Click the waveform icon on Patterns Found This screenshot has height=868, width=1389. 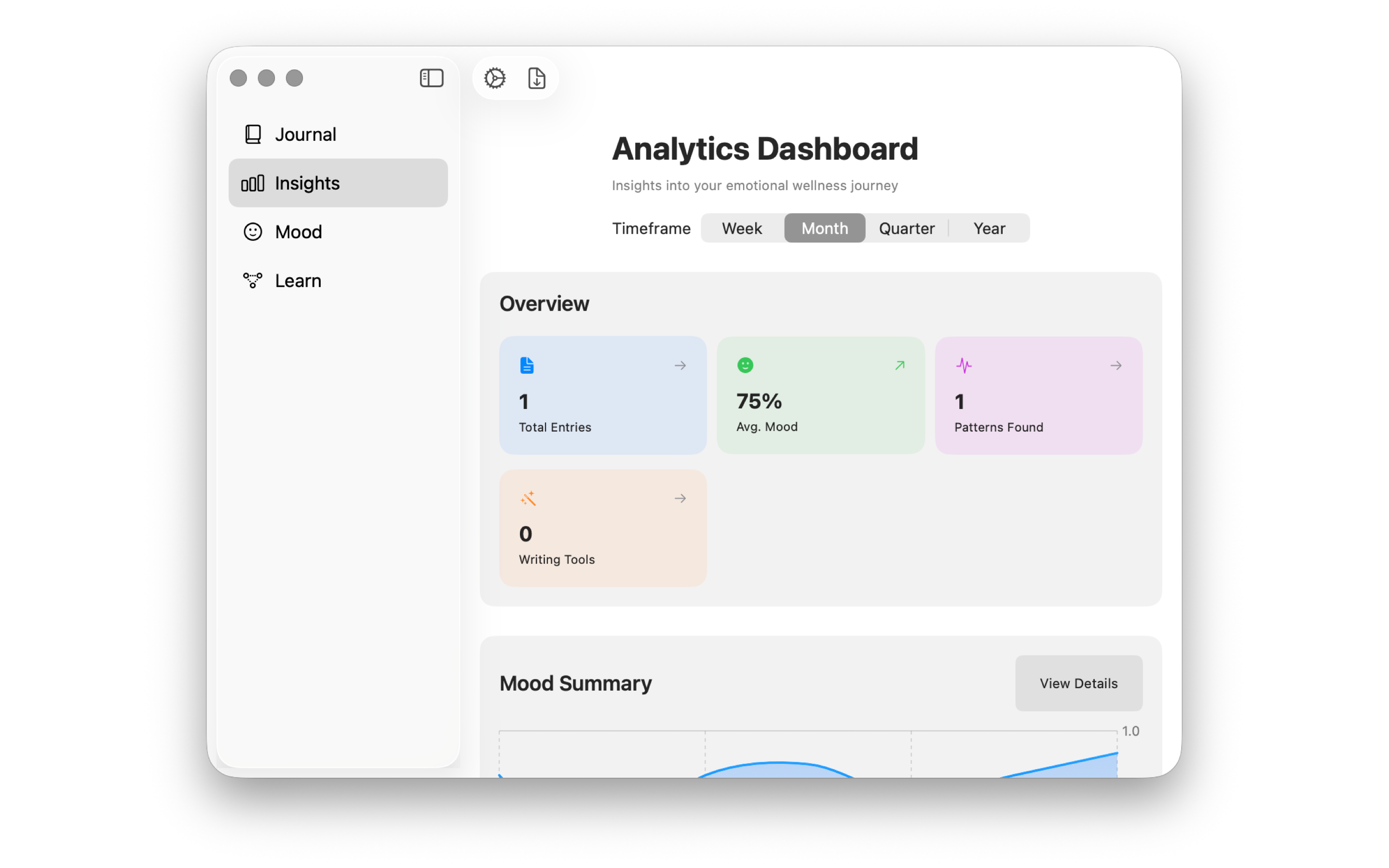click(x=964, y=365)
